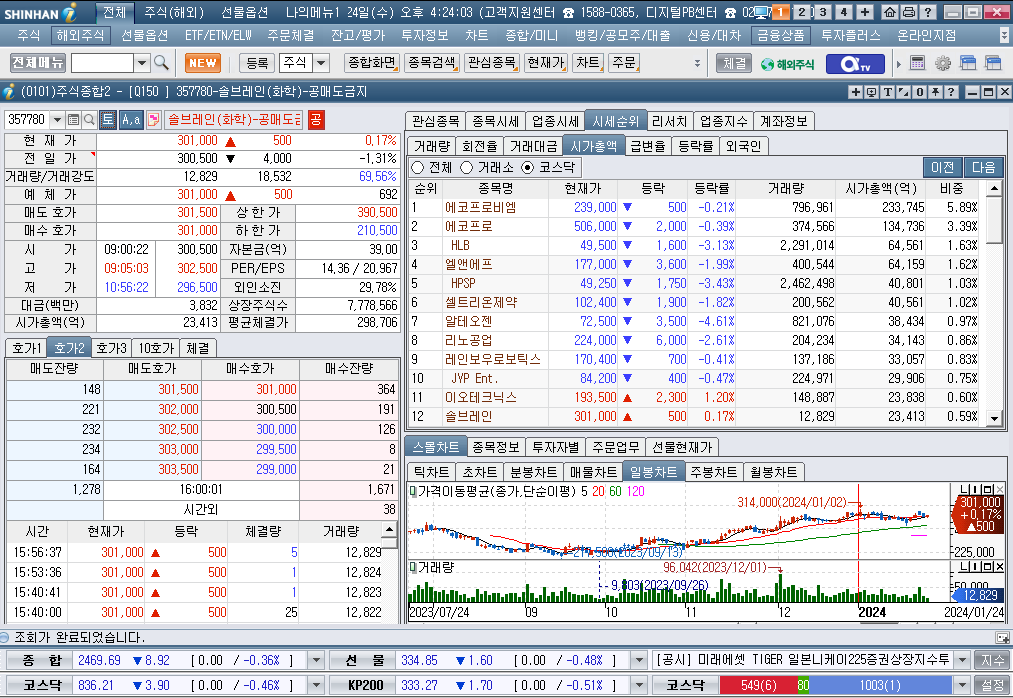This screenshot has height=698, width=1013.
Task: Click the 이전 button
Action: click(943, 167)
